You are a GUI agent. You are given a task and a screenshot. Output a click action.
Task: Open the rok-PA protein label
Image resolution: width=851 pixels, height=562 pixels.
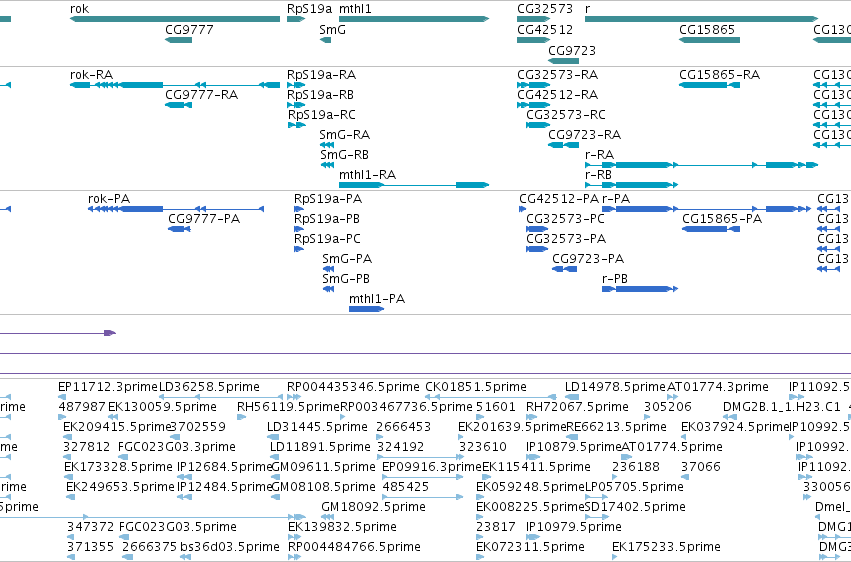pos(109,199)
